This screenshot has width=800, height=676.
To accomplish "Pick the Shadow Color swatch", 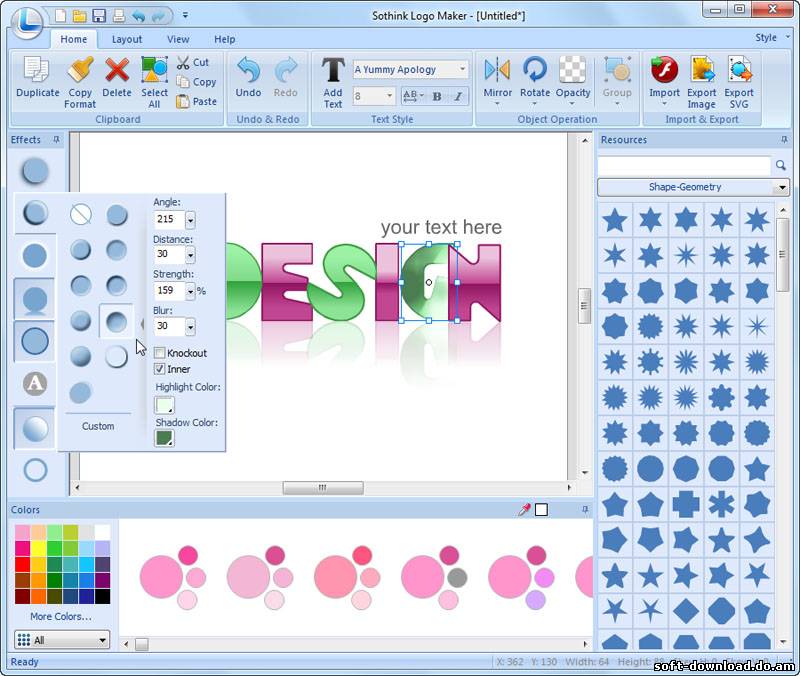I will [x=164, y=438].
